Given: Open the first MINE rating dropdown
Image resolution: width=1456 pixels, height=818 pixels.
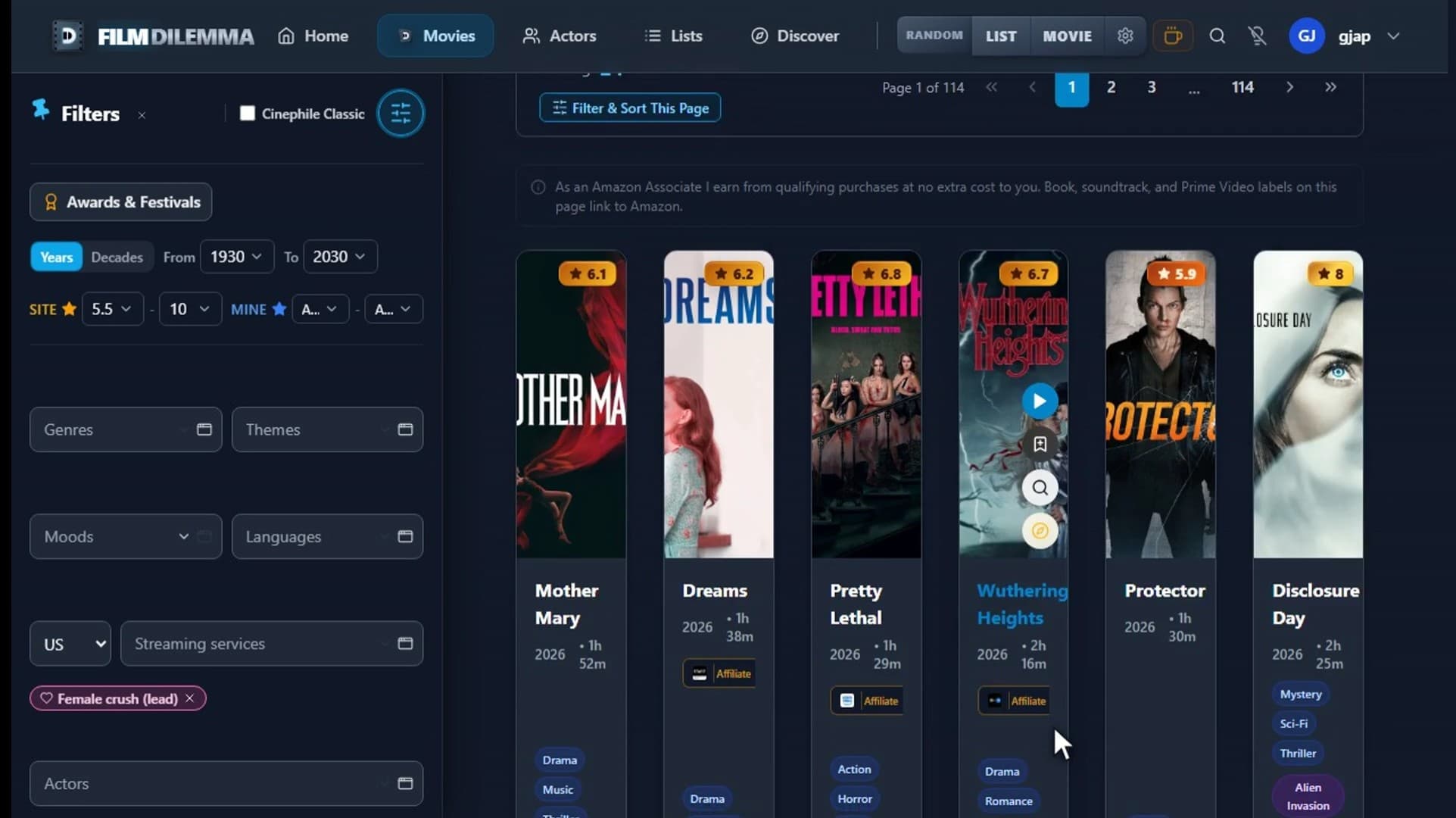Looking at the screenshot, I should point(320,309).
